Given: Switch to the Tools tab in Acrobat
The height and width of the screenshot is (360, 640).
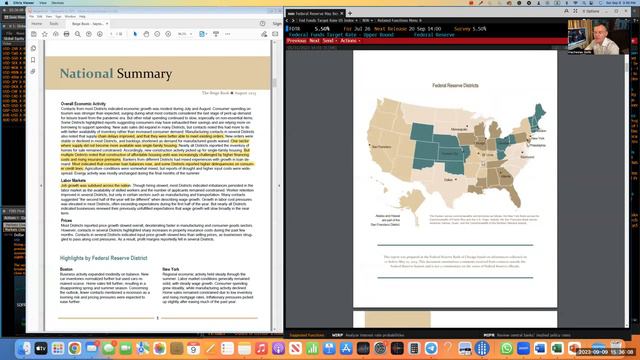Looking at the screenshot, I should coord(54,24).
